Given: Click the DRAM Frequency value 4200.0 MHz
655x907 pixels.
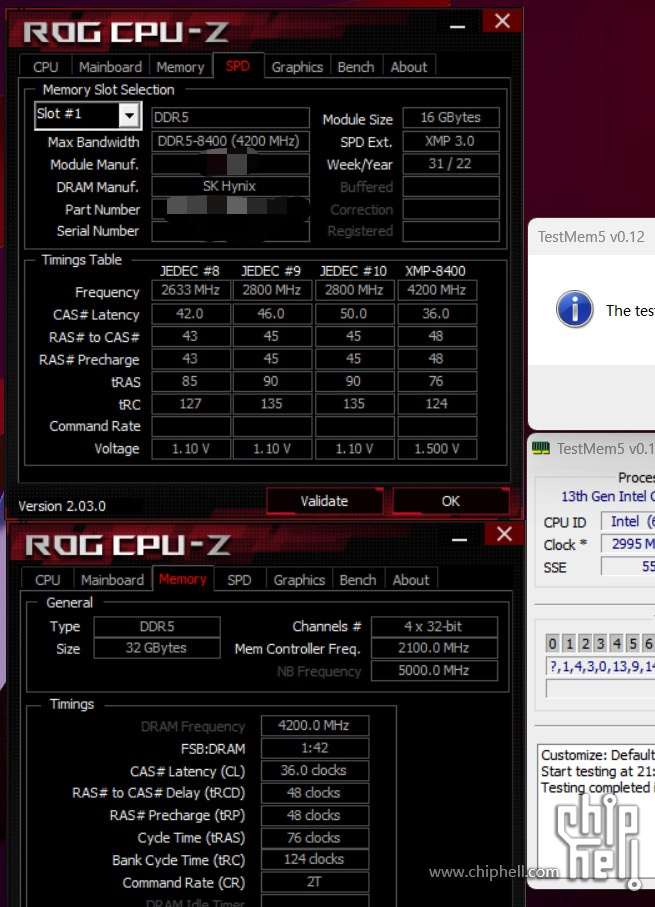Looking at the screenshot, I should [315, 725].
